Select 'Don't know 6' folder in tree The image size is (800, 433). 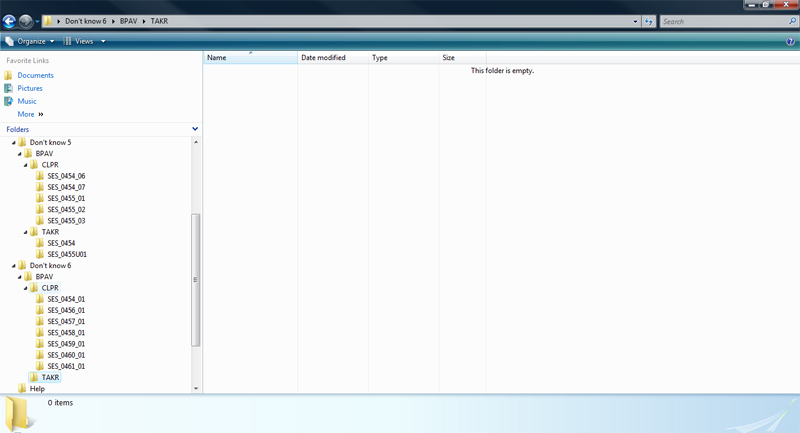pos(50,266)
